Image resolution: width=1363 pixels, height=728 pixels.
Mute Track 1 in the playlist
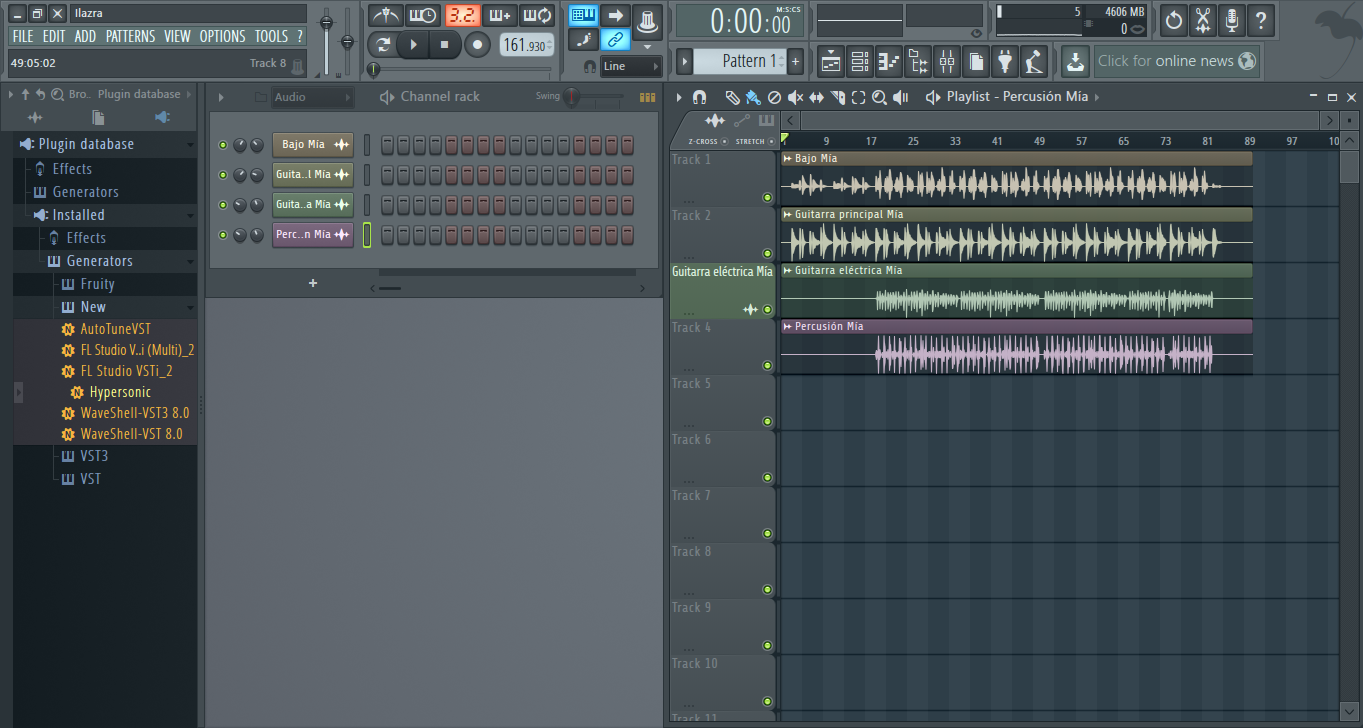pos(767,197)
